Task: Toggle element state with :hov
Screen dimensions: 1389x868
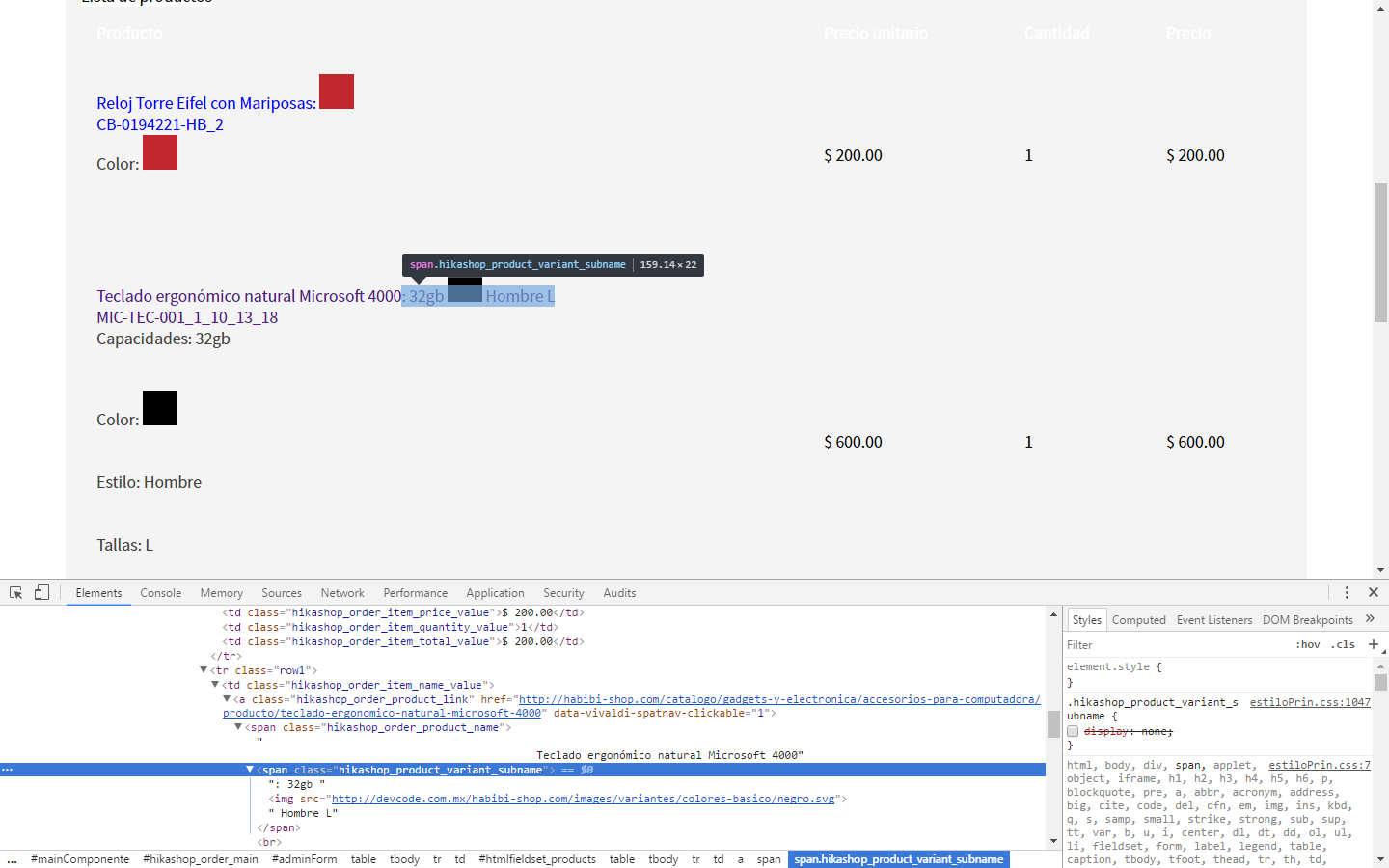Action: [x=1308, y=644]
